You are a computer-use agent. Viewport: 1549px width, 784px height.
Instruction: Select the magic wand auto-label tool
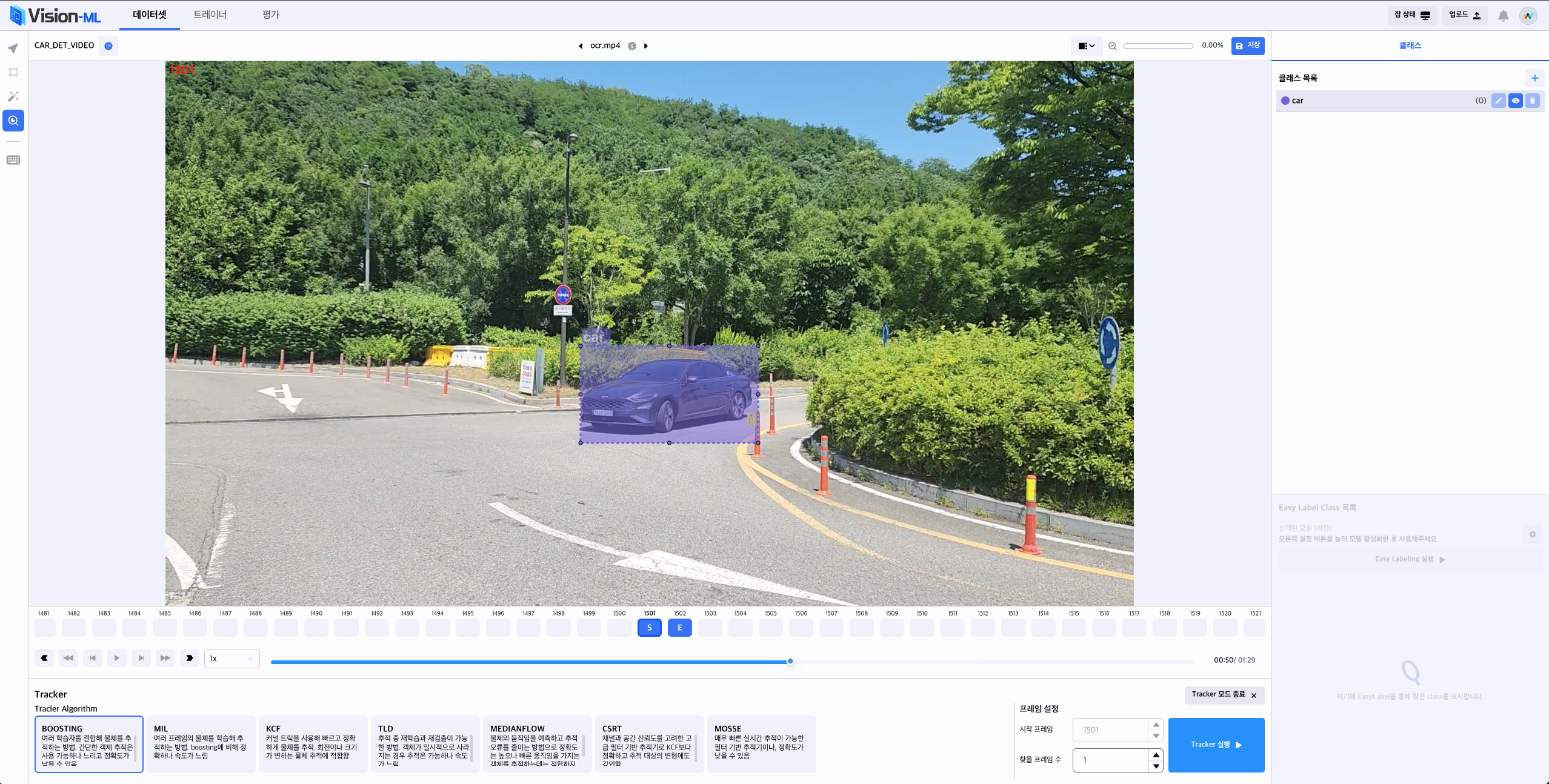tap(13, 96)
